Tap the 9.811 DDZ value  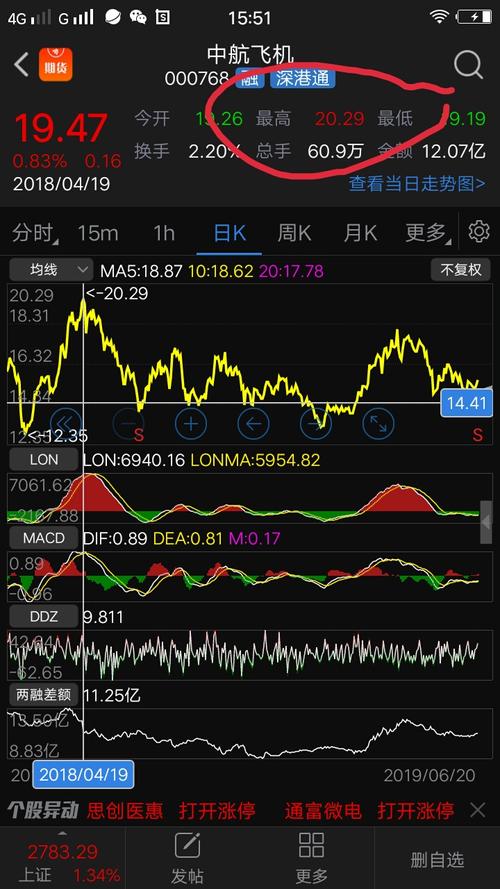click(x=103, y=617)
